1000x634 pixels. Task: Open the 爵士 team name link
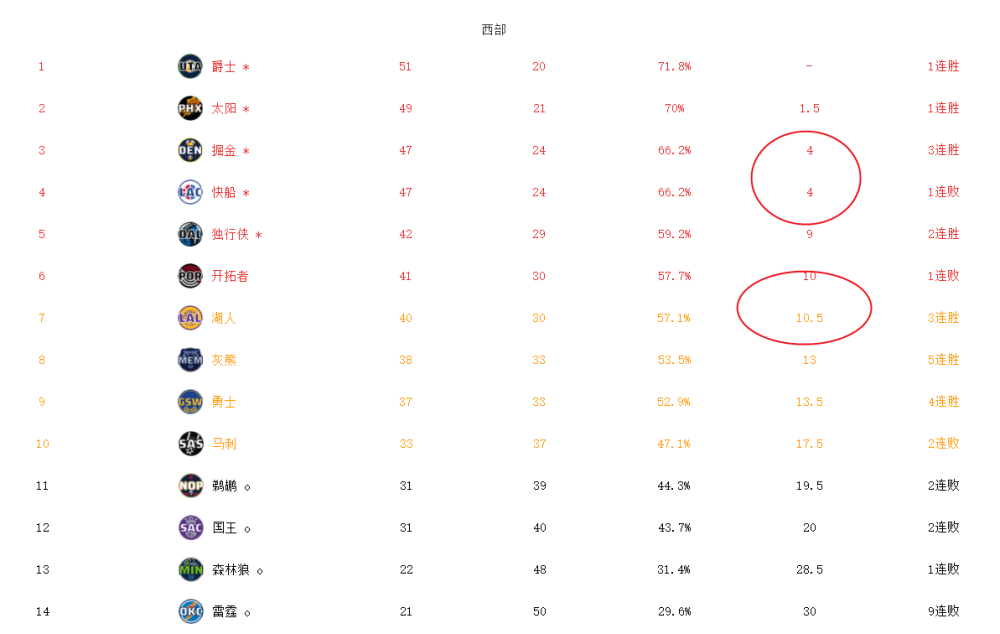click(x=224, y=66)
